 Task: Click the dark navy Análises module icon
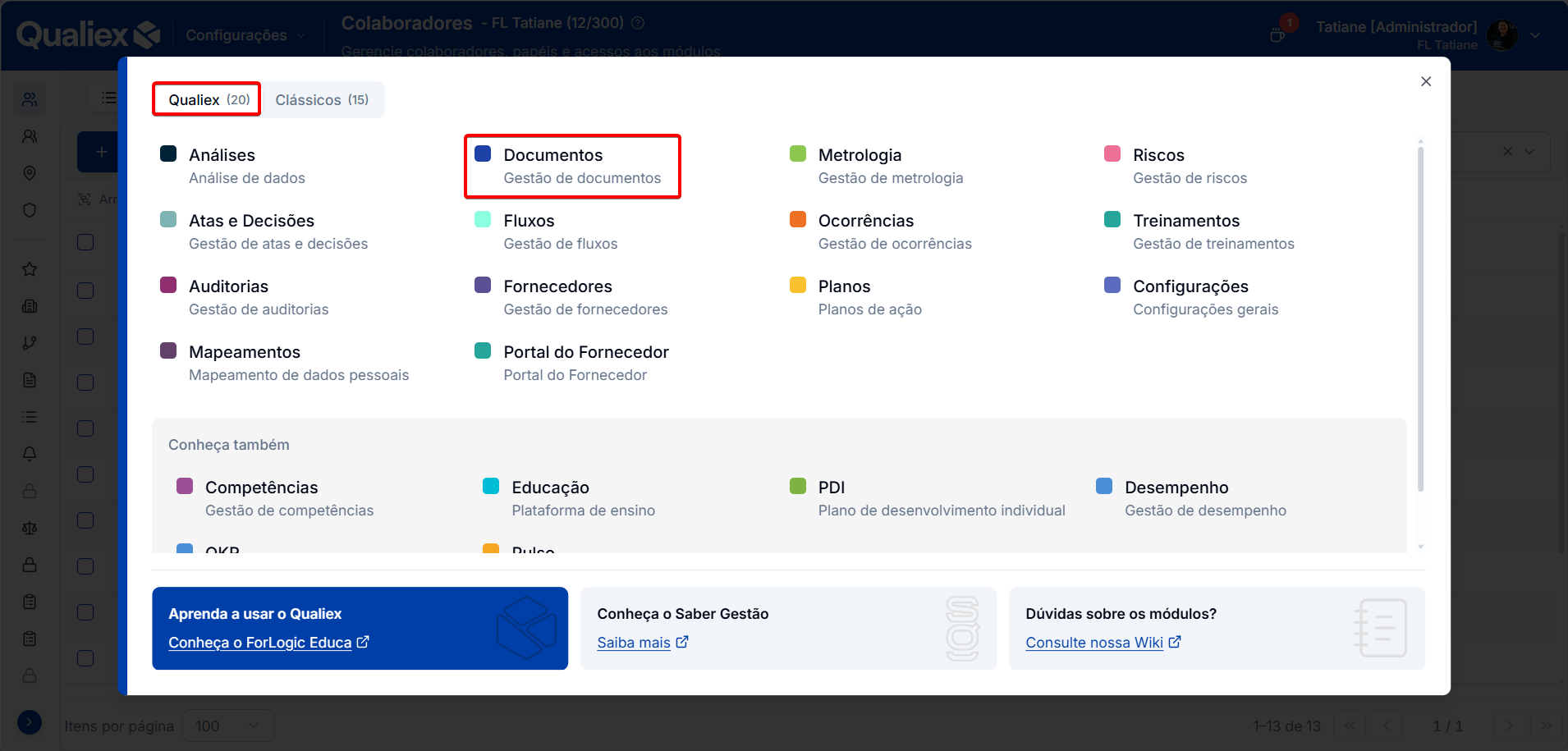pyautogui.click(x=168, y=153)
